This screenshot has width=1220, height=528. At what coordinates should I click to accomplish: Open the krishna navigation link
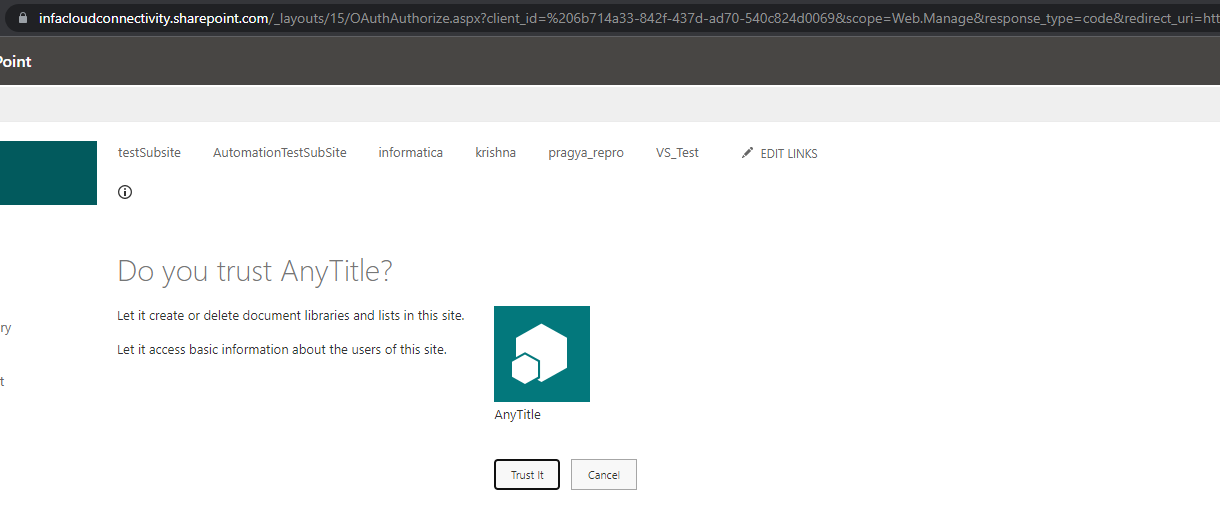496,153
